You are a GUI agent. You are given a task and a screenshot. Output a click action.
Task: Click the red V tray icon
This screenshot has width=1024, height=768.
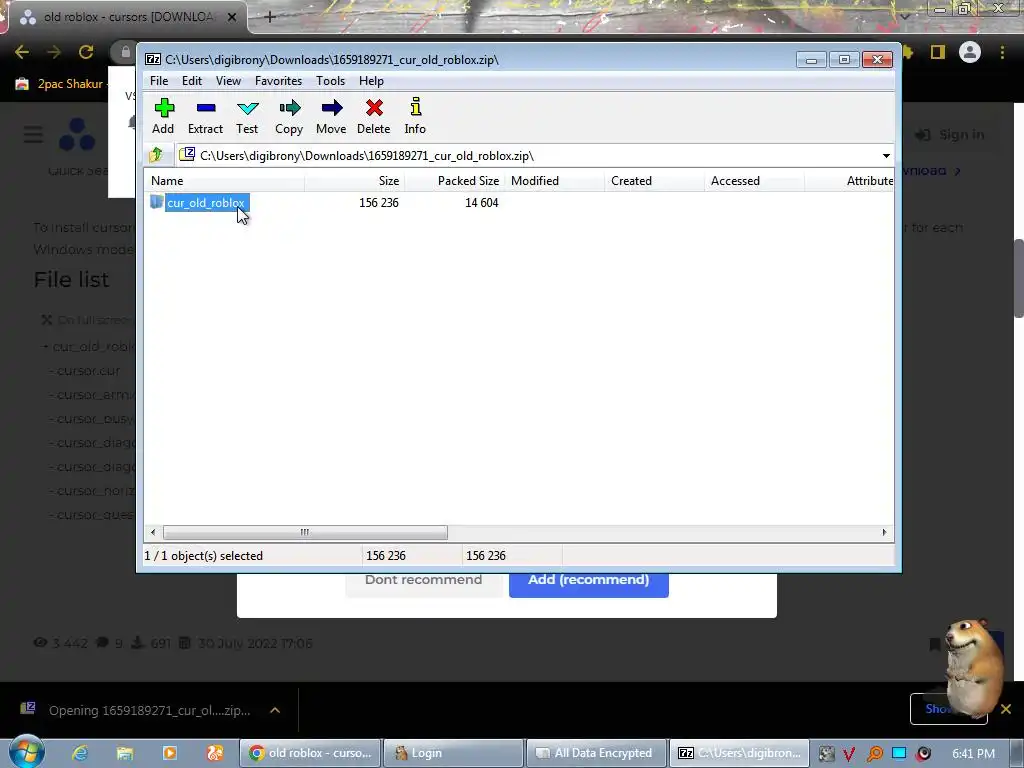pos(849,754)
